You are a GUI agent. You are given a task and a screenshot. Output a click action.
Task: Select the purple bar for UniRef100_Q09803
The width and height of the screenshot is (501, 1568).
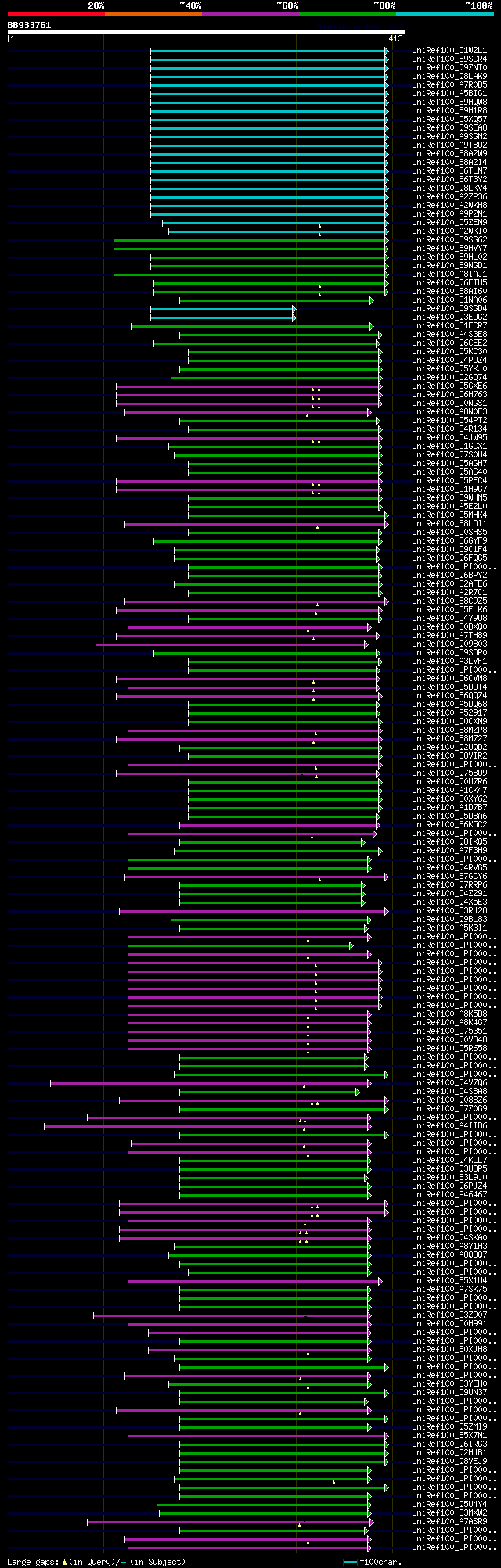tap(232, 644)
